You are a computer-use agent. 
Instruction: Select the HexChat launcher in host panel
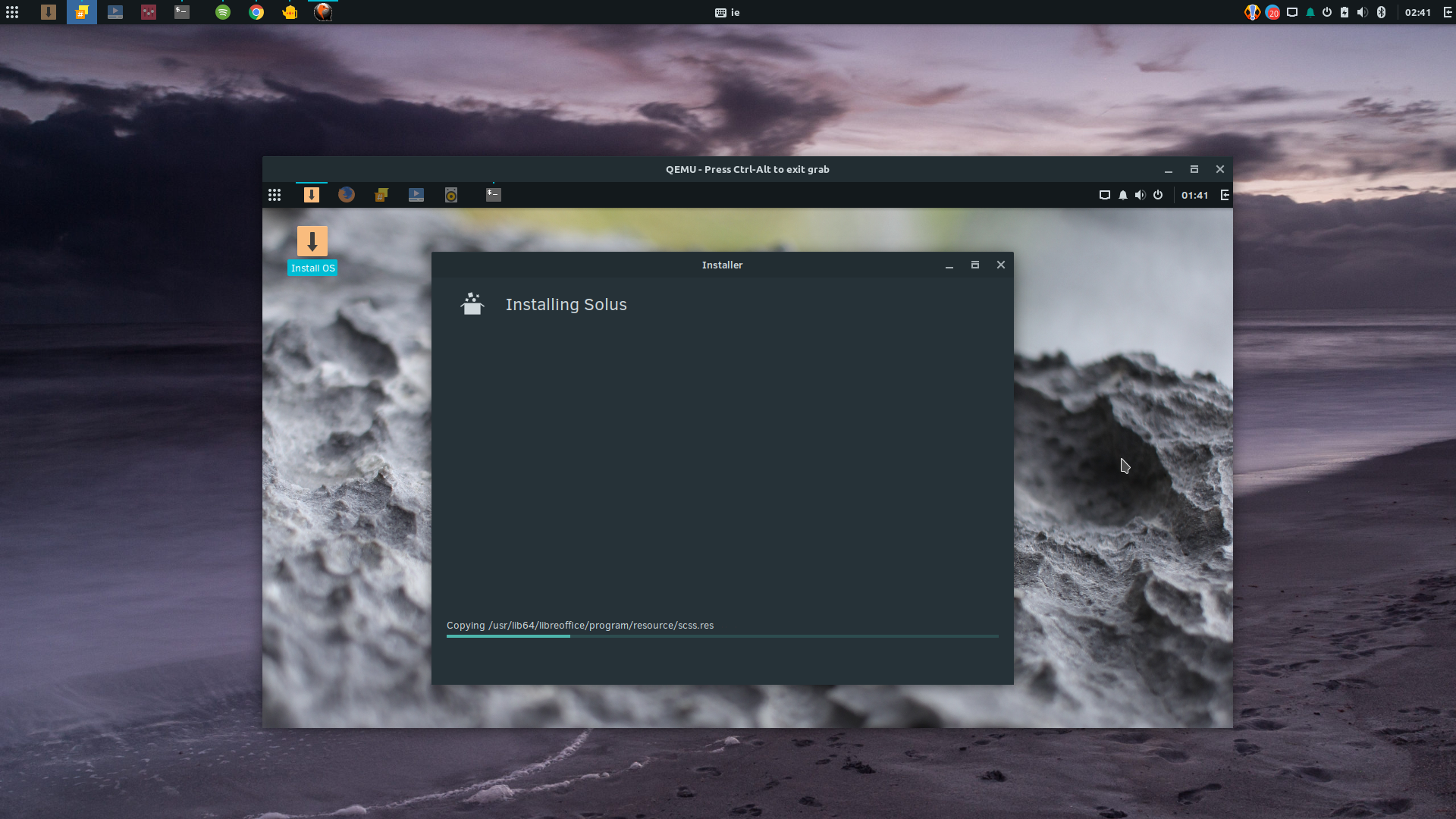[82, 12]
